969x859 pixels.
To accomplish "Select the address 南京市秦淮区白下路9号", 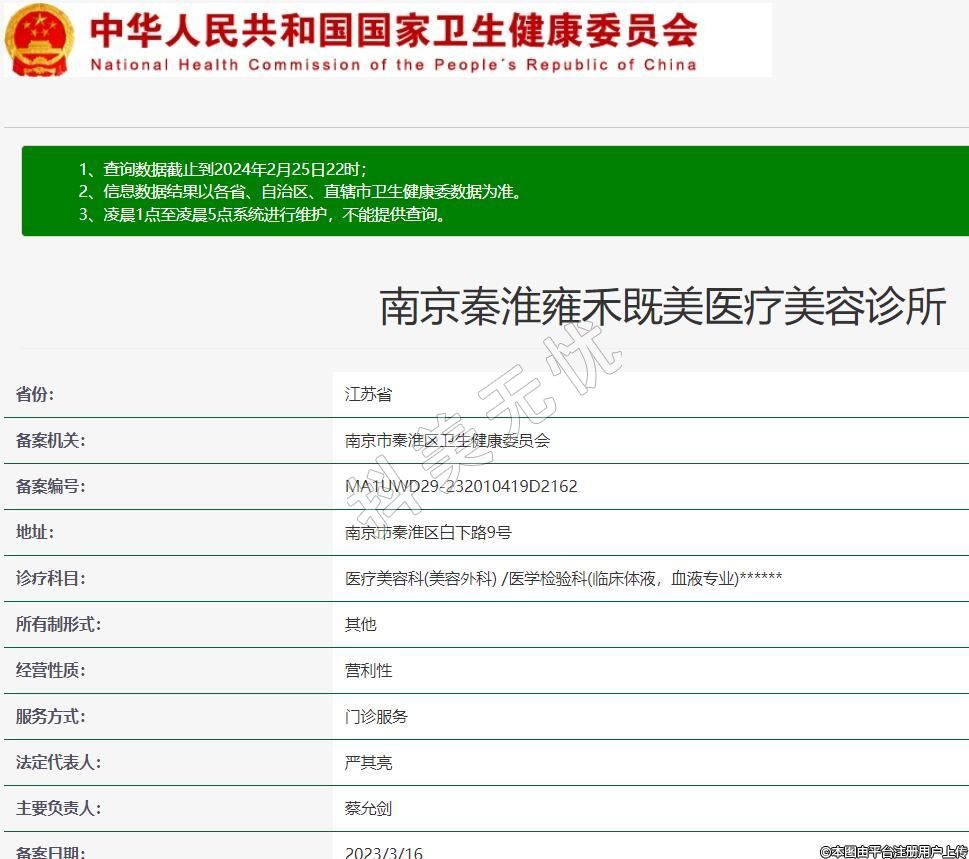I will point(428,532).
